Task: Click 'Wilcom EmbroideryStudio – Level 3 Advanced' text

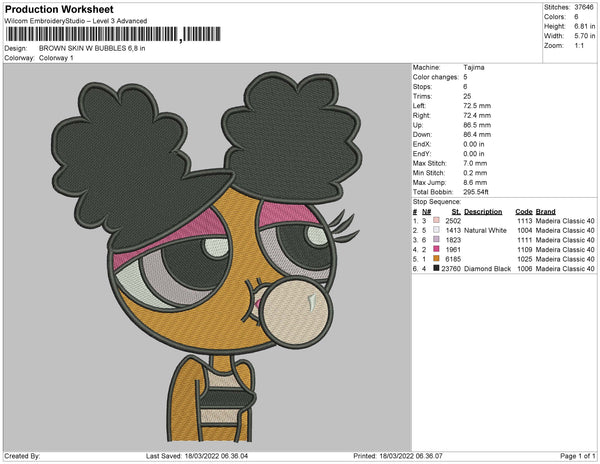Action: tap(76, 21)
